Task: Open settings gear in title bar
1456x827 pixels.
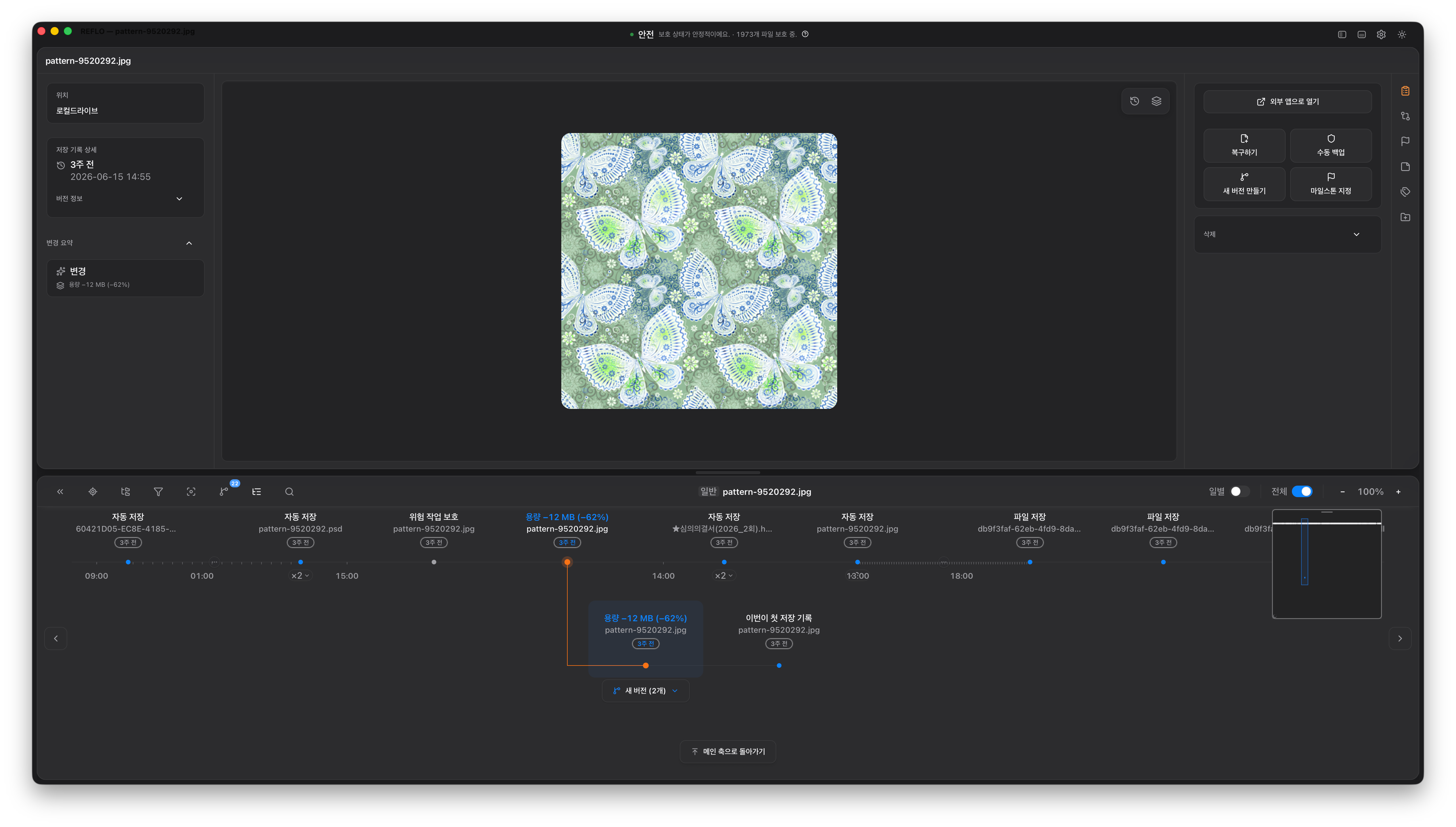Action: click(x=1381, y=34)
